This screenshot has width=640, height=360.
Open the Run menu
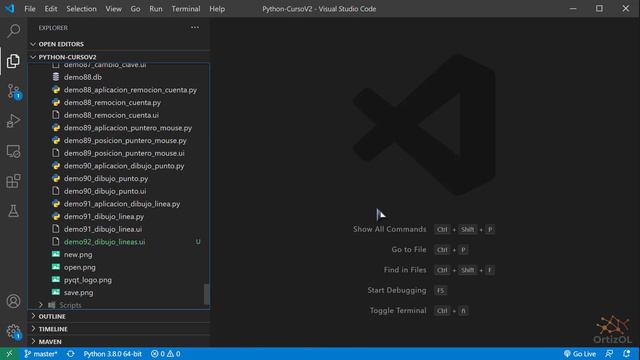point(156,9)
